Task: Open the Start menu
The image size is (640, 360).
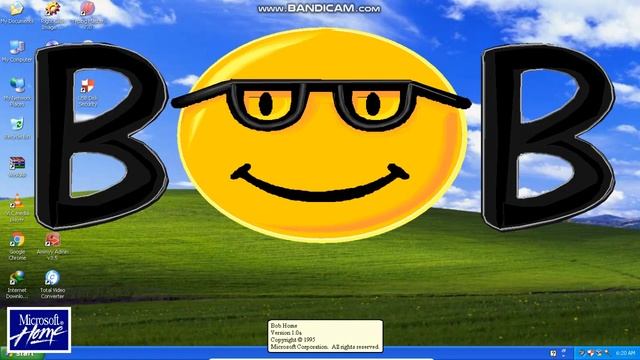Action: point(22,353)
